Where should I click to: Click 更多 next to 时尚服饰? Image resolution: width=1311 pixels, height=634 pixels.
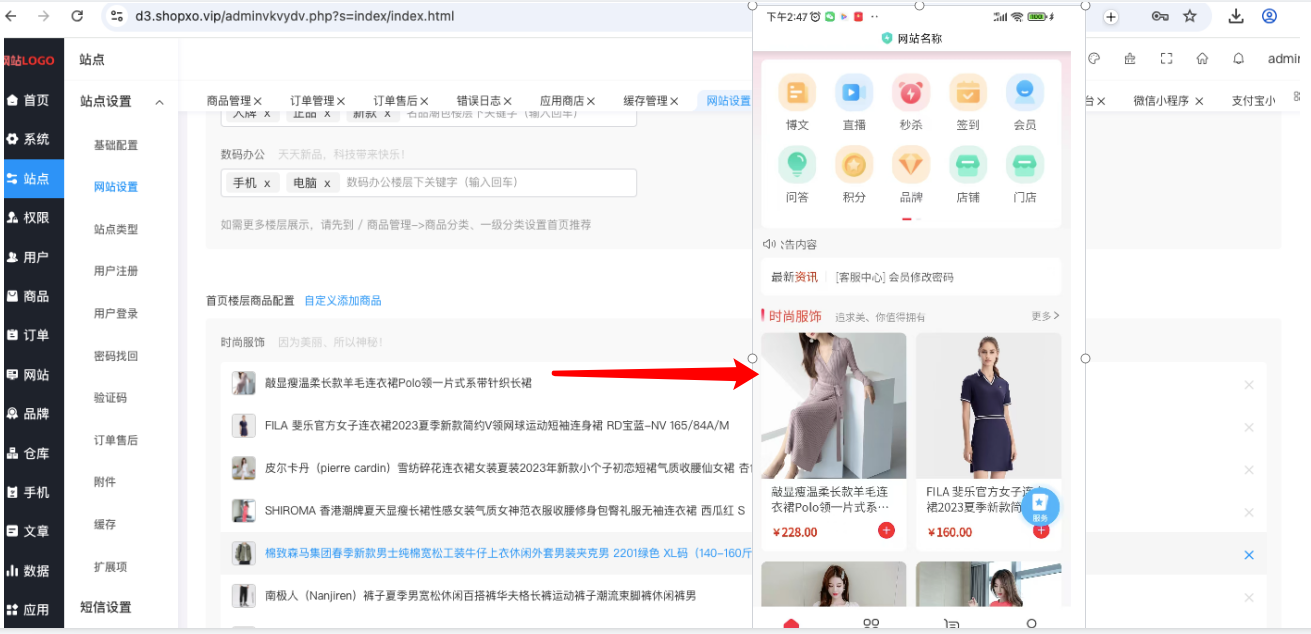coord(1045,316)
